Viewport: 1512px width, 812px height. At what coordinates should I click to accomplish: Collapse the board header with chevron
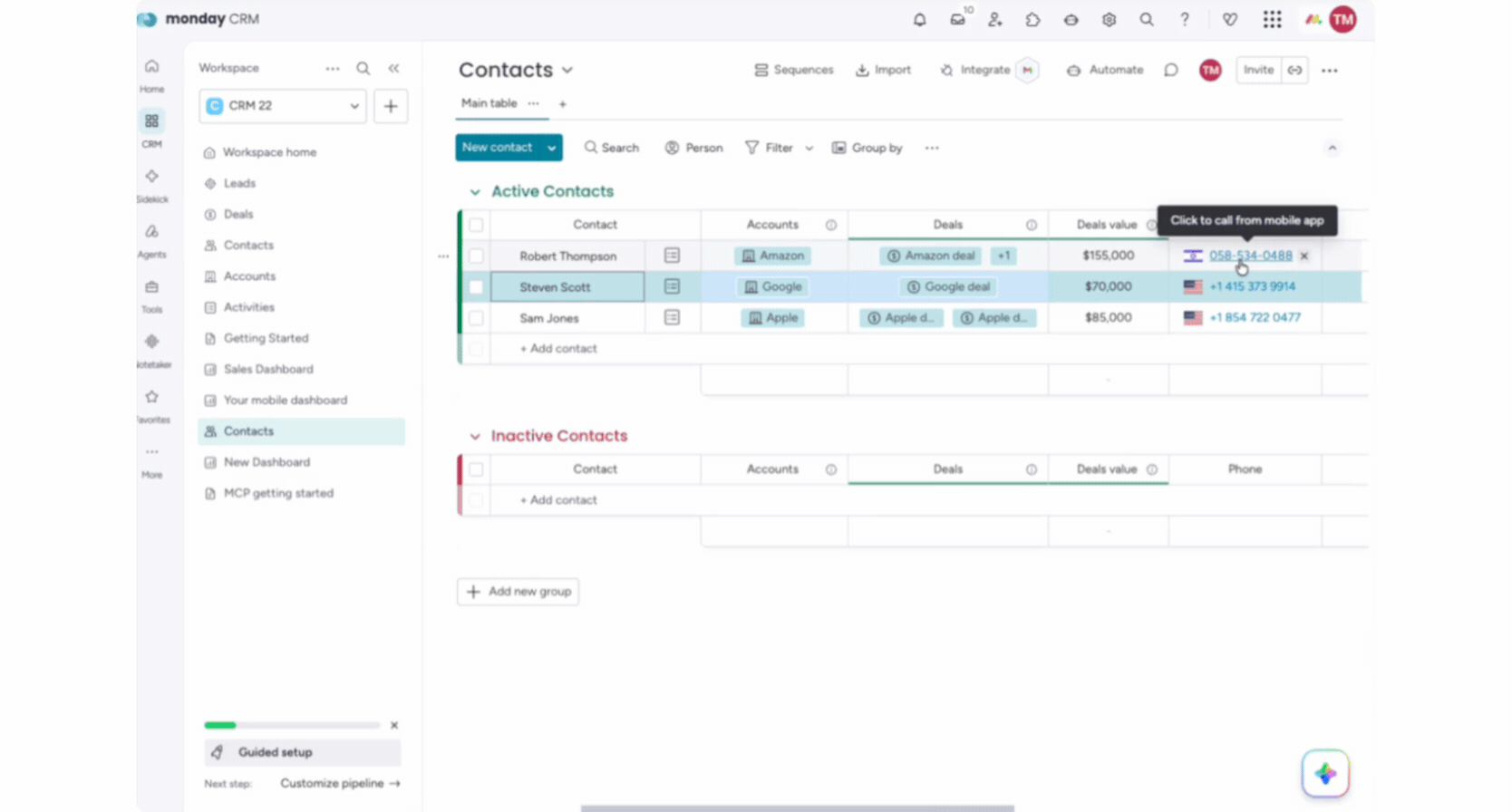[1332, 148]
